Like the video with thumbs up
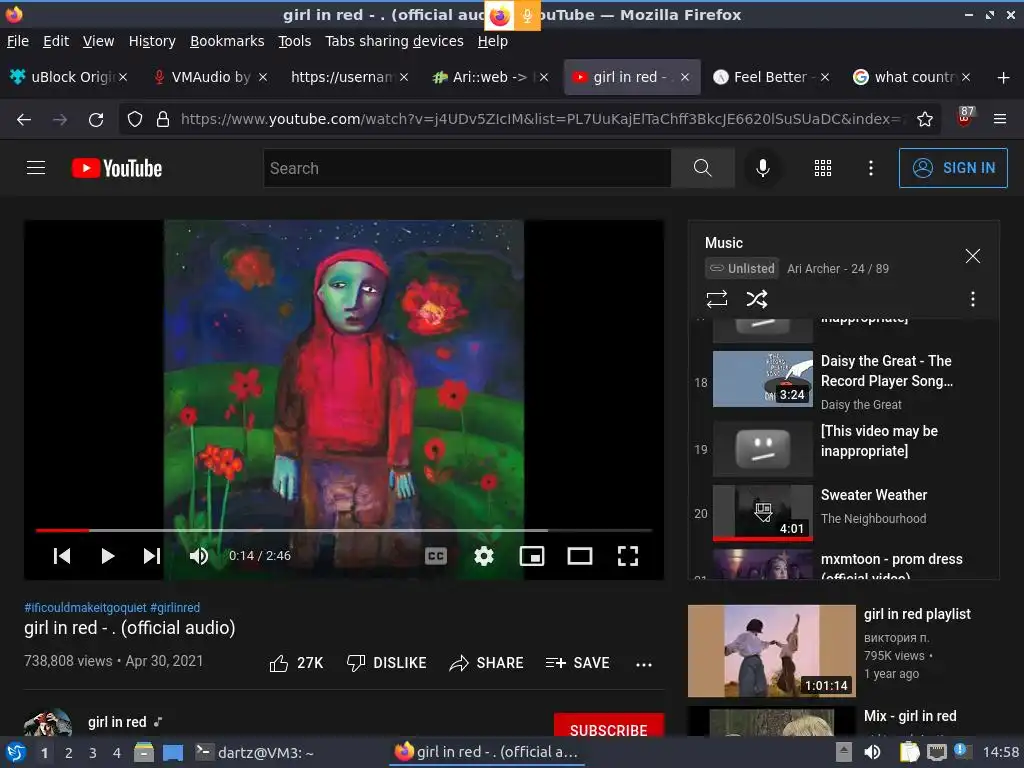 tap(296, 663)
